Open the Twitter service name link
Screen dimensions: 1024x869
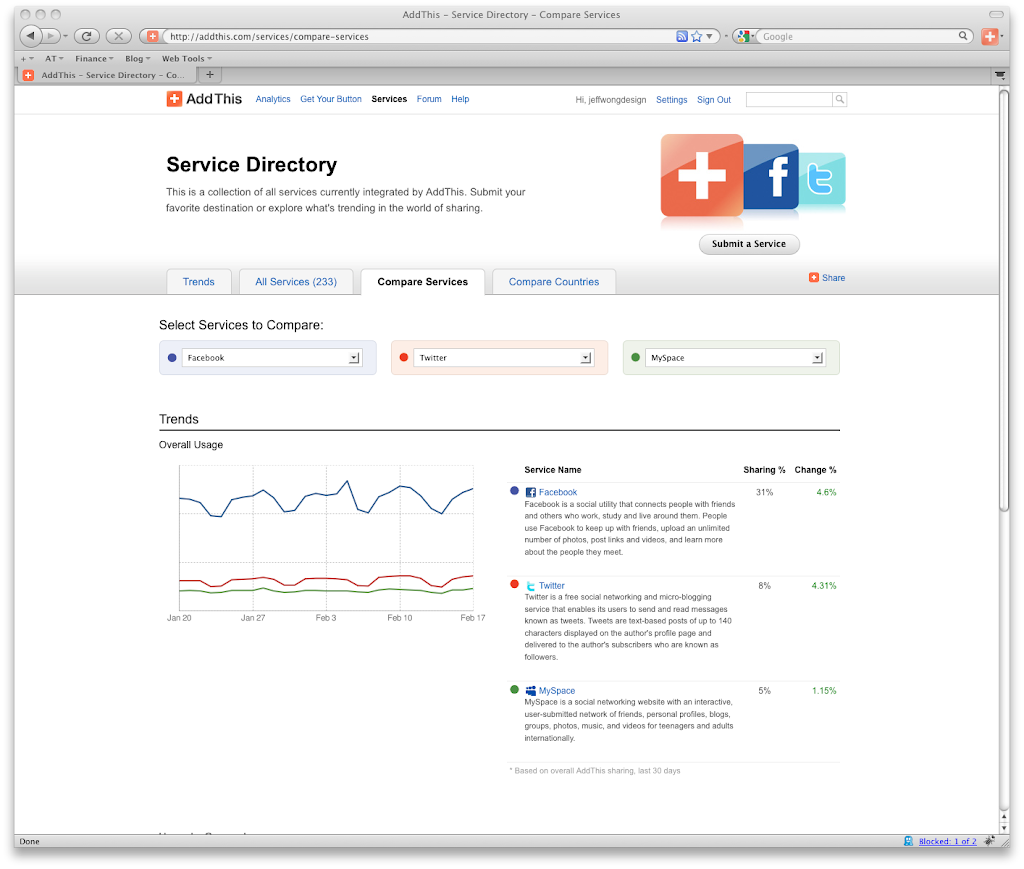pos(551,586)
